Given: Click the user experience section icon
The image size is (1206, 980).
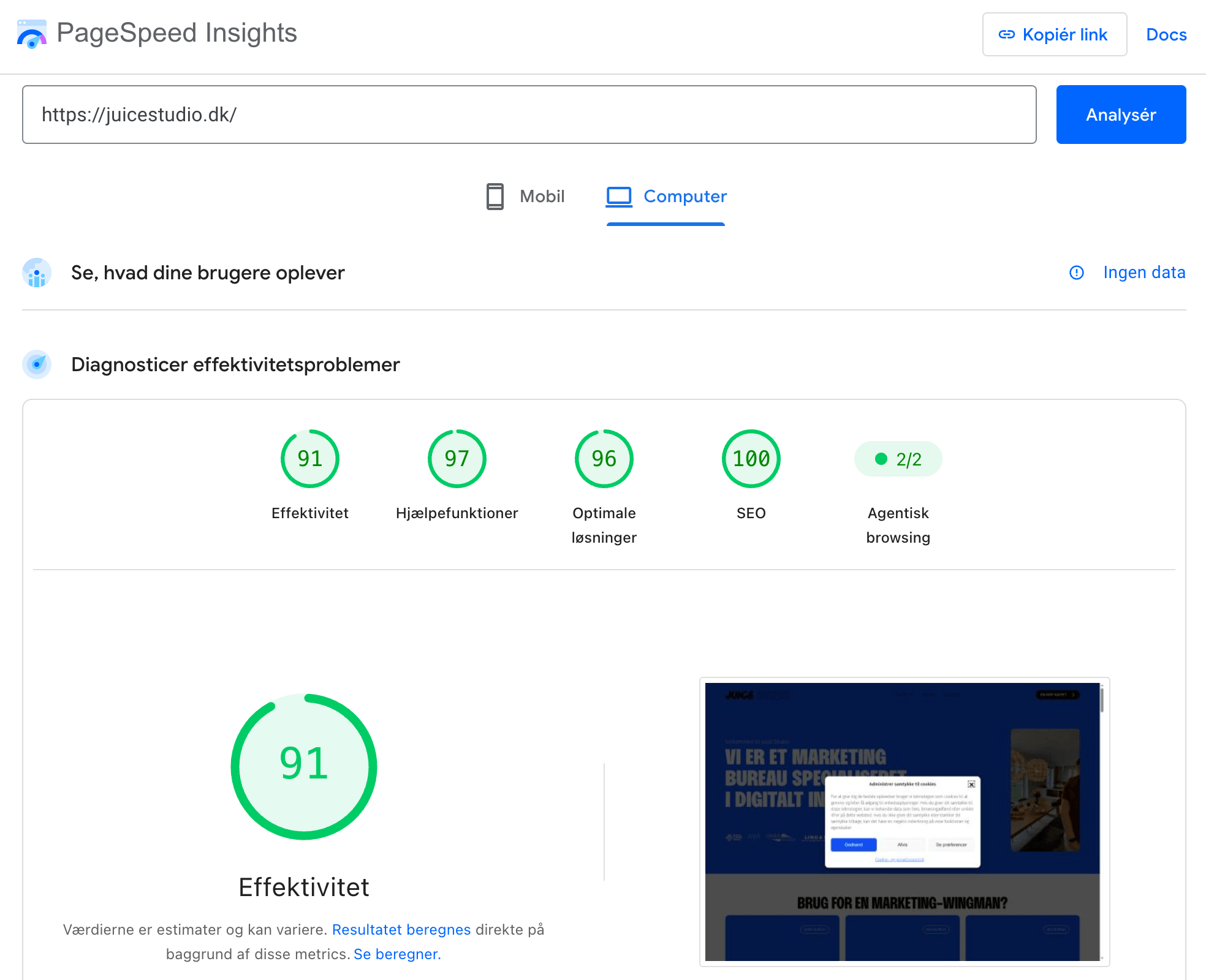Looking at the screenshot, I should pyautogui.click(x=37, y=273).
